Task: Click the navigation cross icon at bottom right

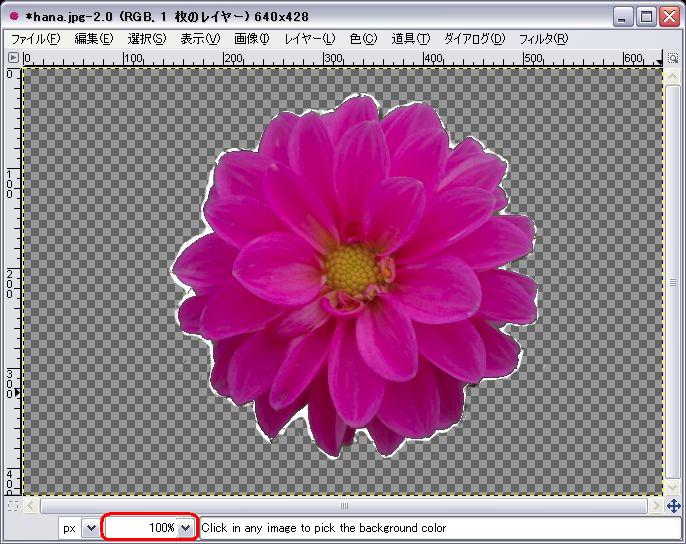Action: [673, 506]
